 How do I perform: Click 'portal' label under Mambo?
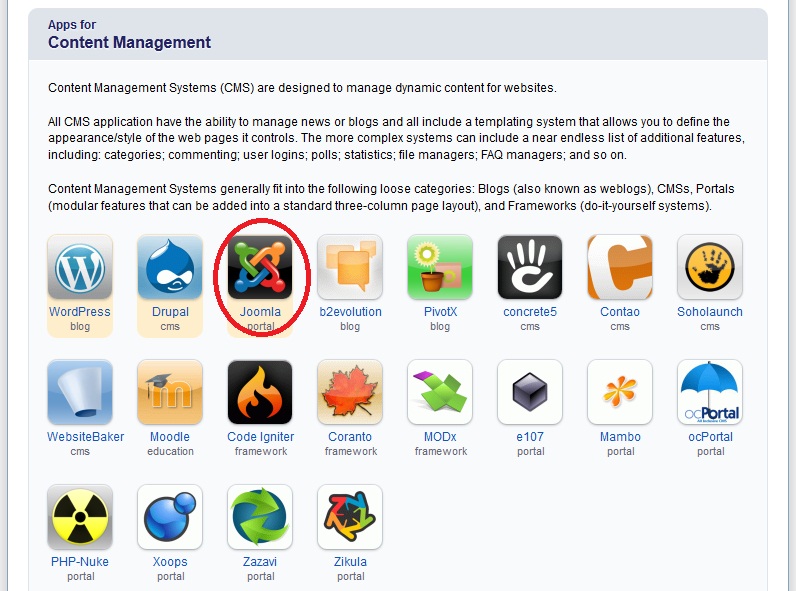tap(621, 451)
